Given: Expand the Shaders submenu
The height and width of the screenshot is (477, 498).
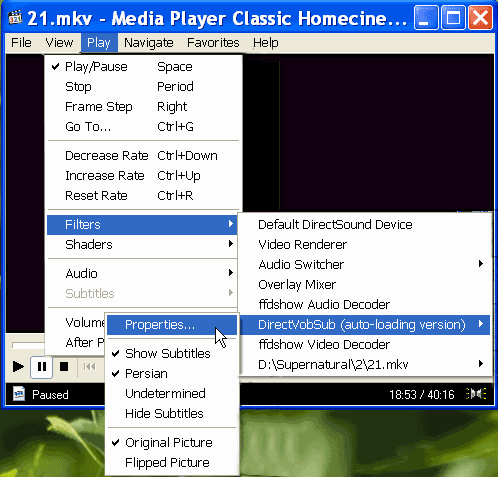Looking at the screenshot, I should click(142, 245).
